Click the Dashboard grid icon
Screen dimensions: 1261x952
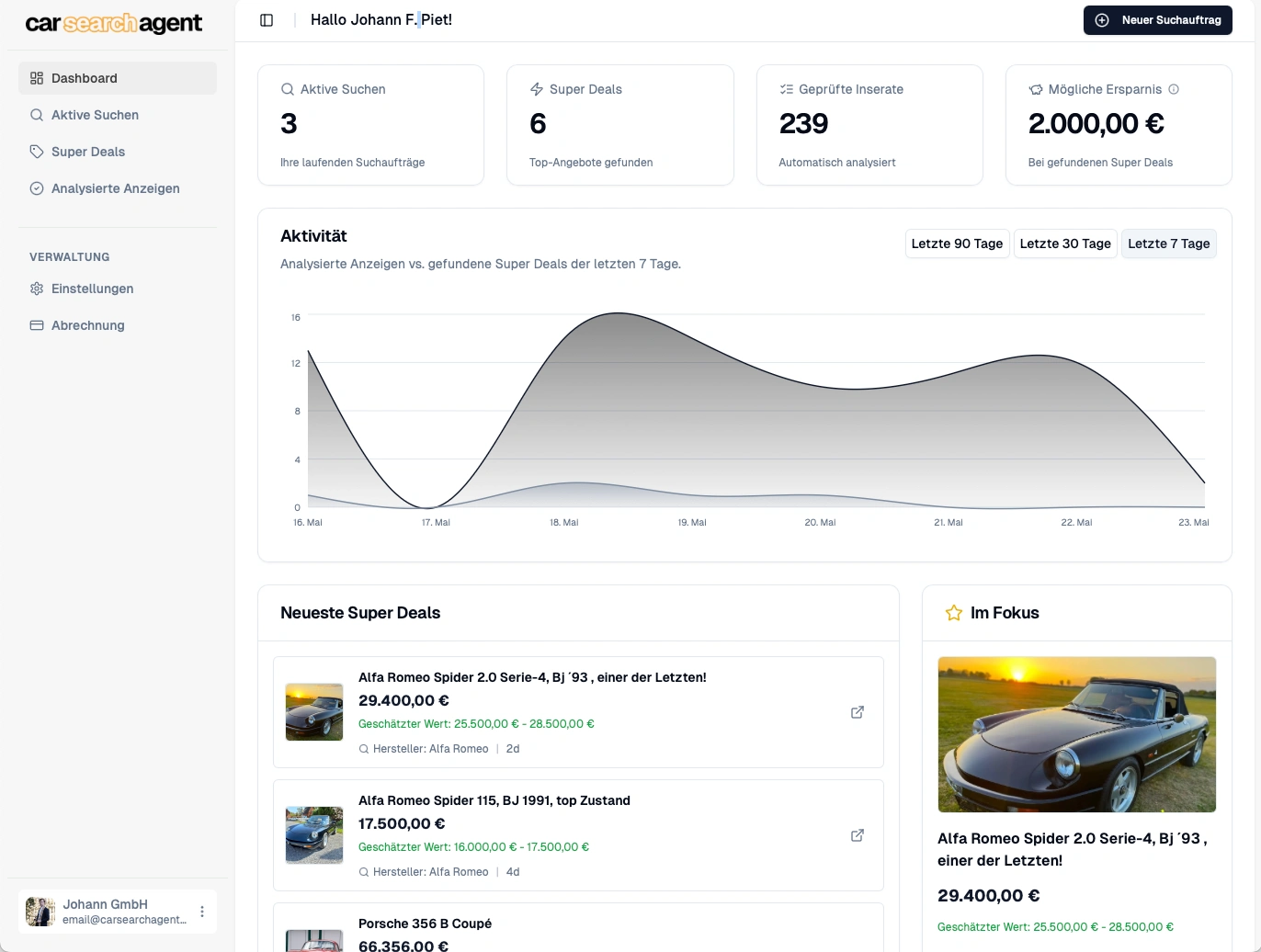pos(37,78)
